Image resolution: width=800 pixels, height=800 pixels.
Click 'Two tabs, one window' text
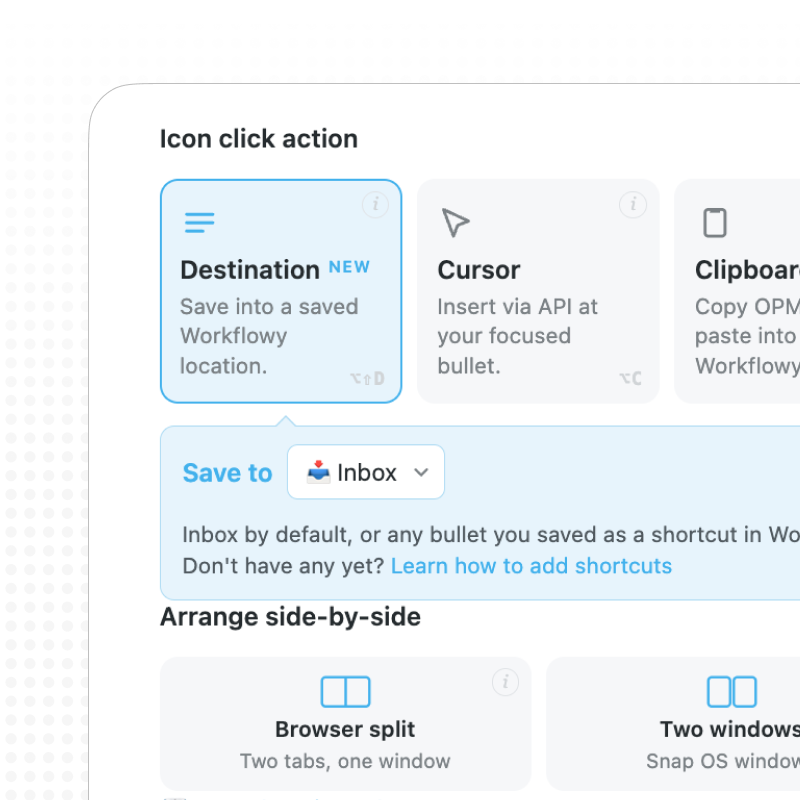point(345,761)
